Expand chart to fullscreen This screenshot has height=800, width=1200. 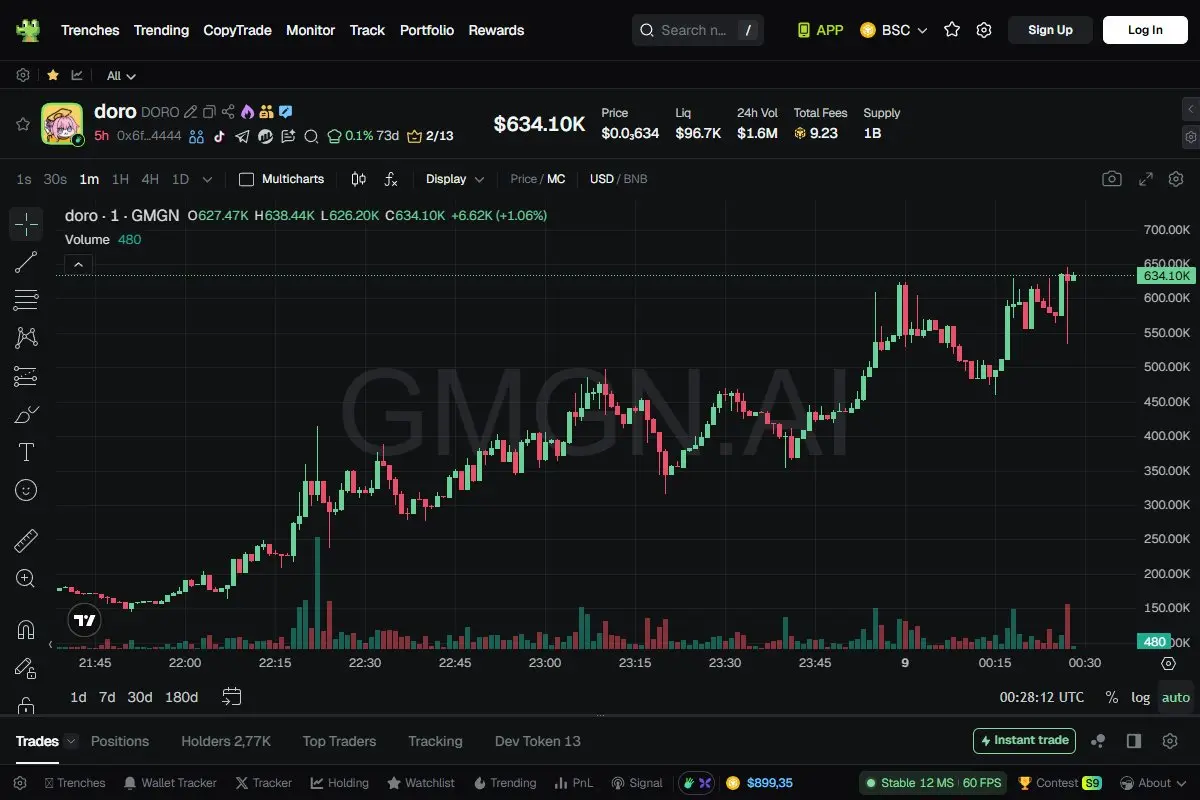point(1146,179)
